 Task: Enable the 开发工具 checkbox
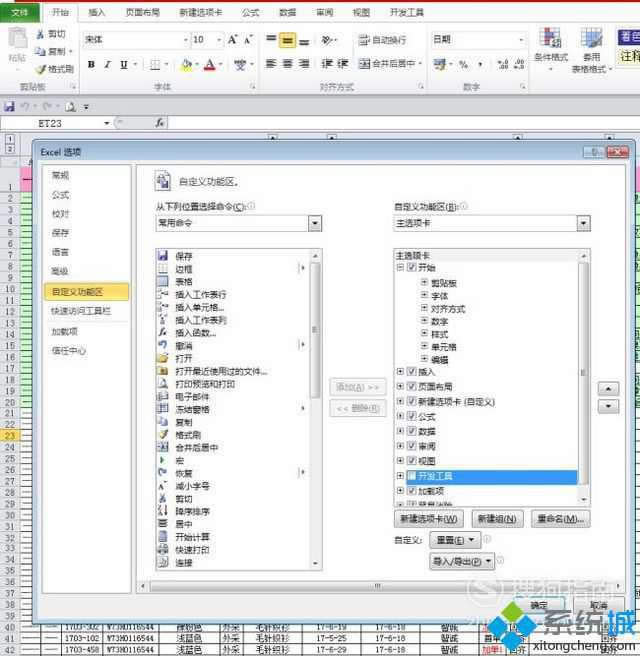click(x=412, y=476)
